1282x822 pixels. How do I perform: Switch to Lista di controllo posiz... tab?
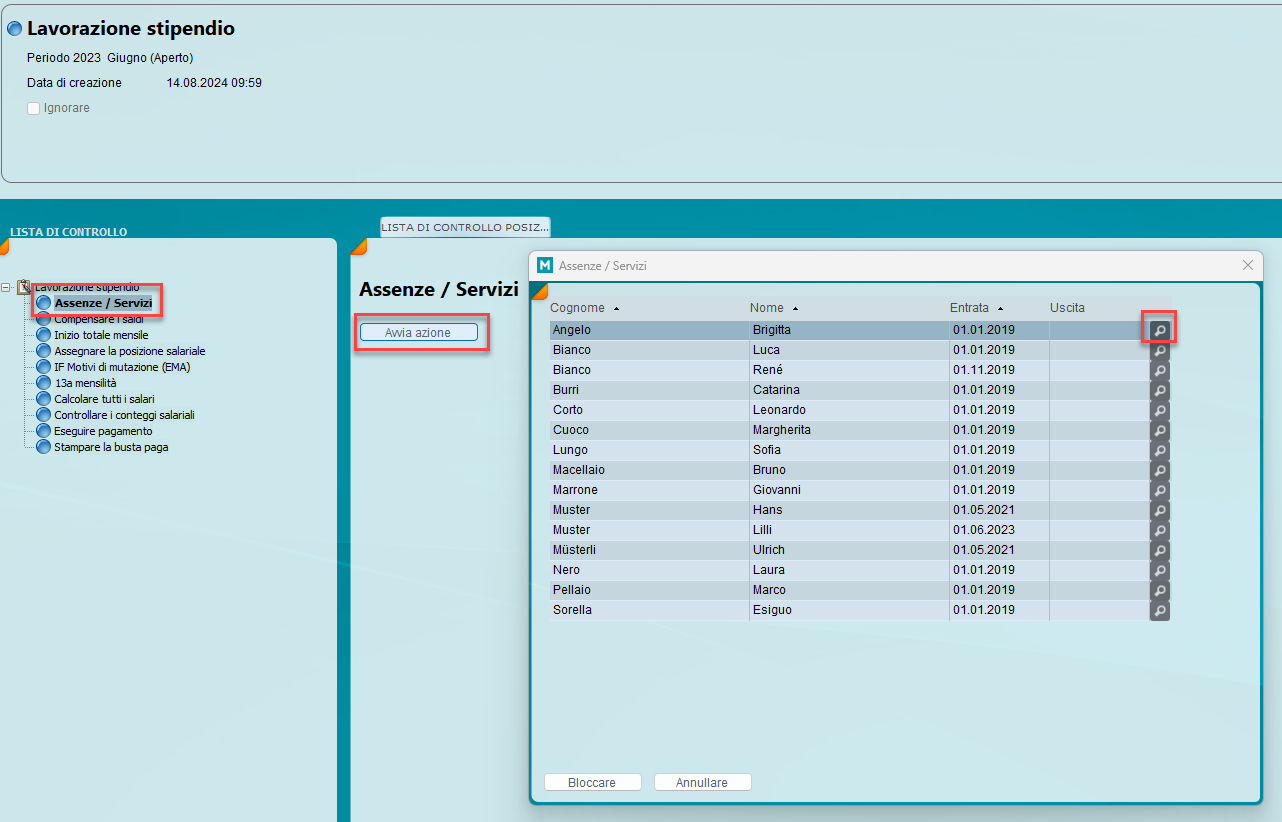(465, 227)
